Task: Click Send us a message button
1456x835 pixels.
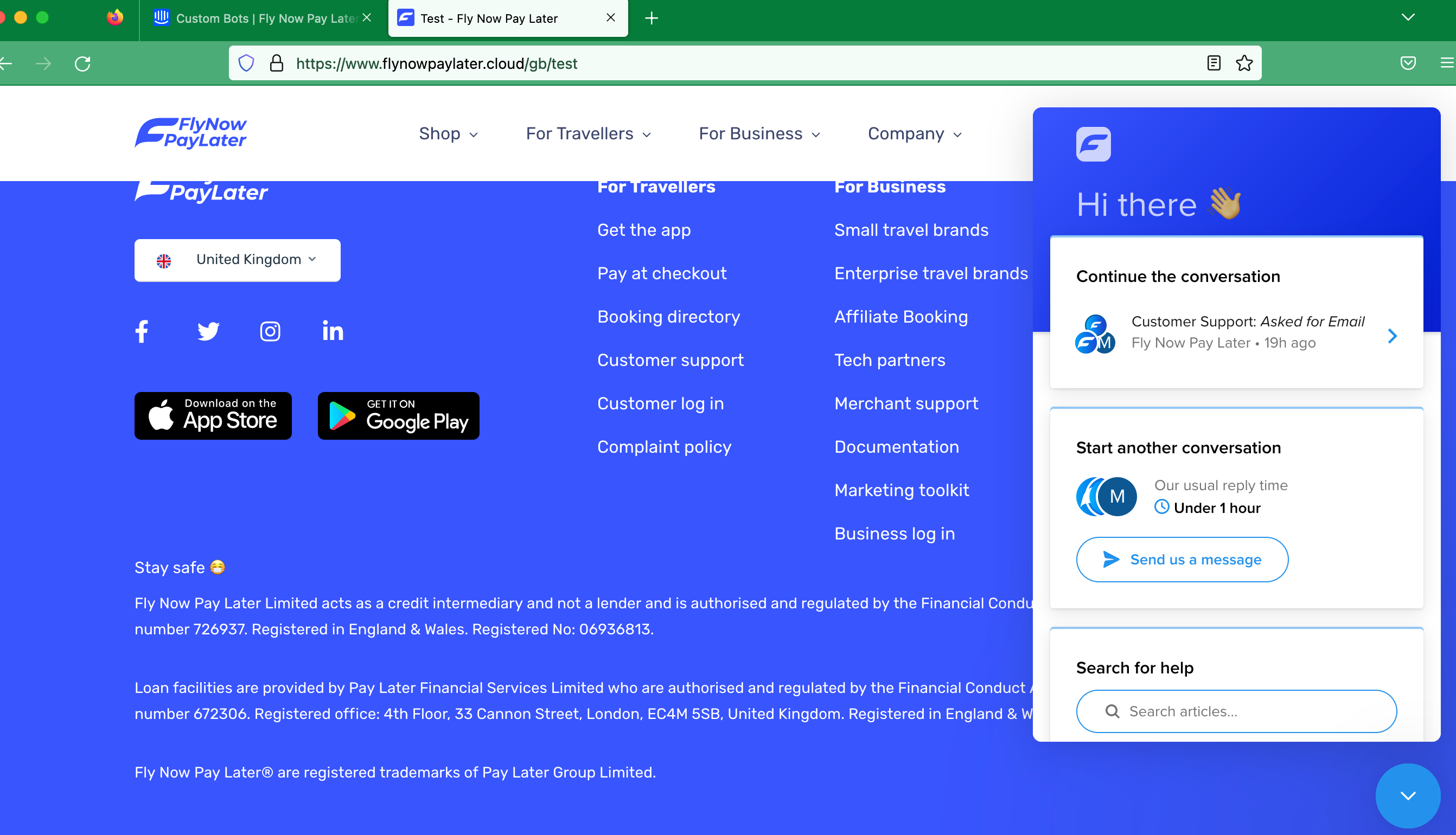Action: pos(1182,559)
